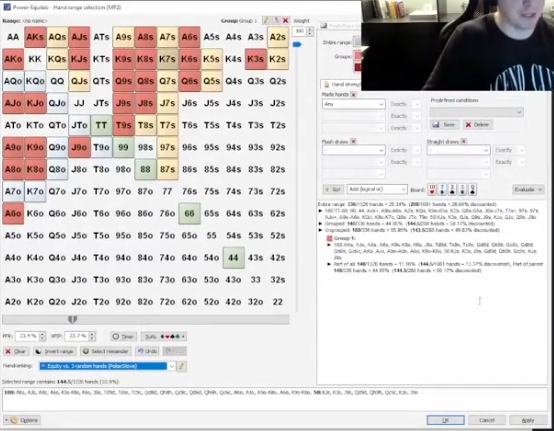Open the Made hands 'Any' dropdown
Image resolution: width=554 pixels, height=431 pixels.
(353, 104)
